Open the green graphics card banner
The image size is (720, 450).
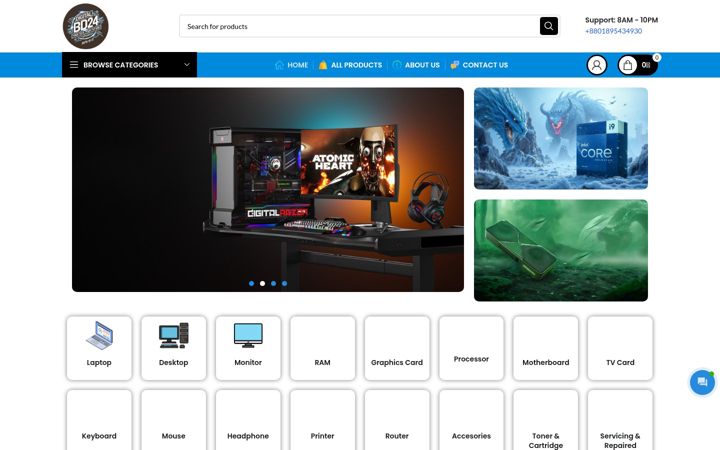(561, 250)
